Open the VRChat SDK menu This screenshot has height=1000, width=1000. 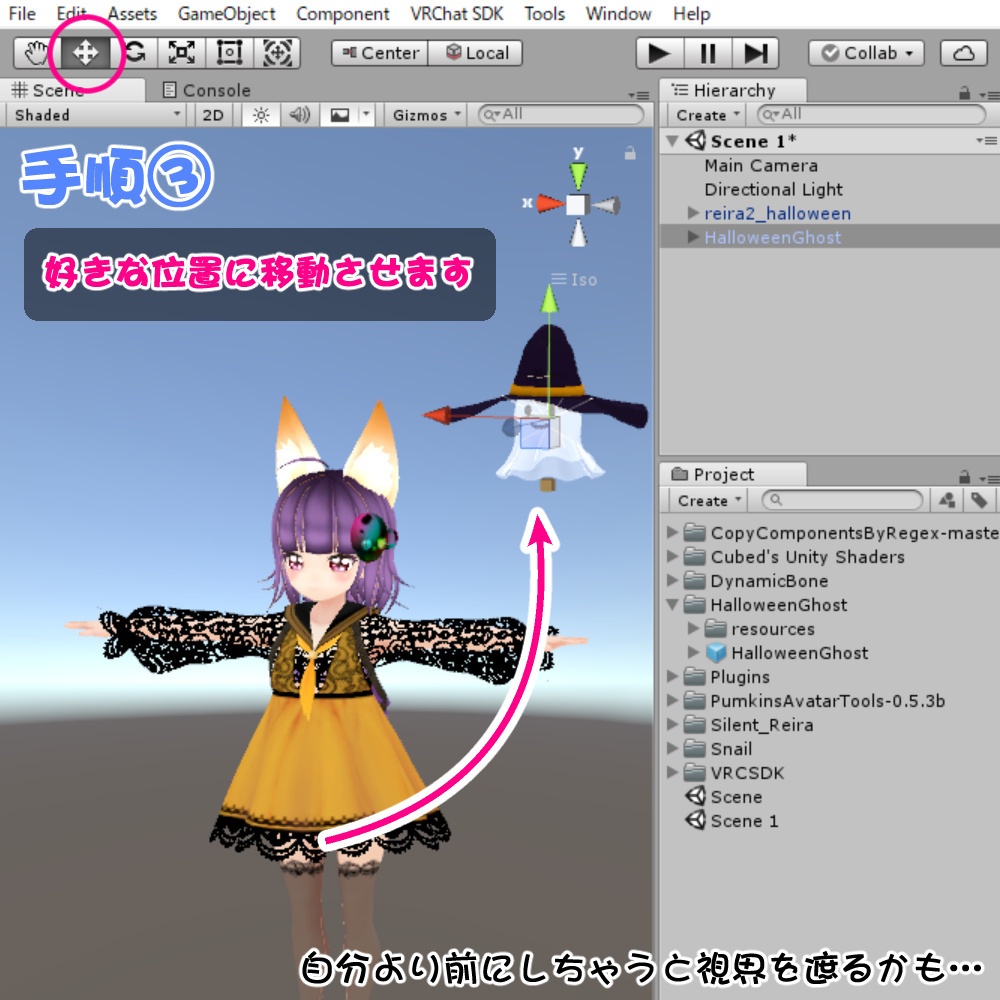pyautogui.click(x=455, y=14)
